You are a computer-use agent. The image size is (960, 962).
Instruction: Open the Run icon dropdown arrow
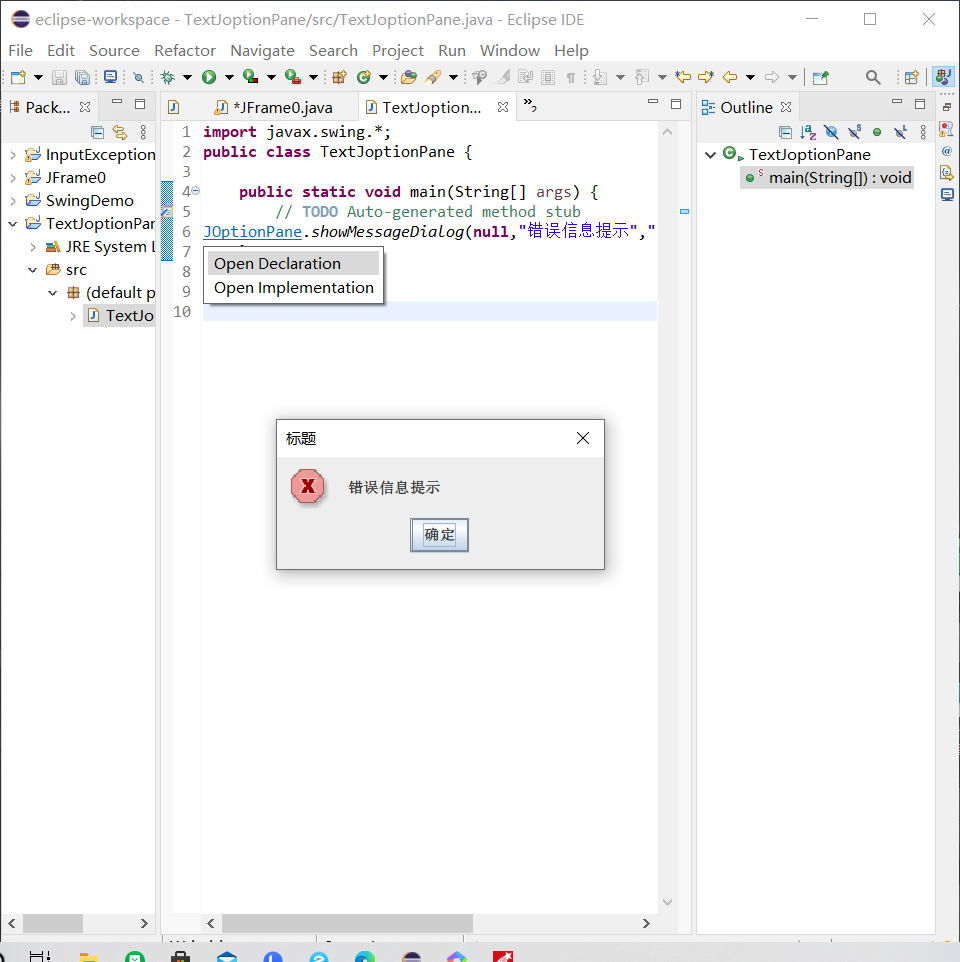click(x=229, y=77)
